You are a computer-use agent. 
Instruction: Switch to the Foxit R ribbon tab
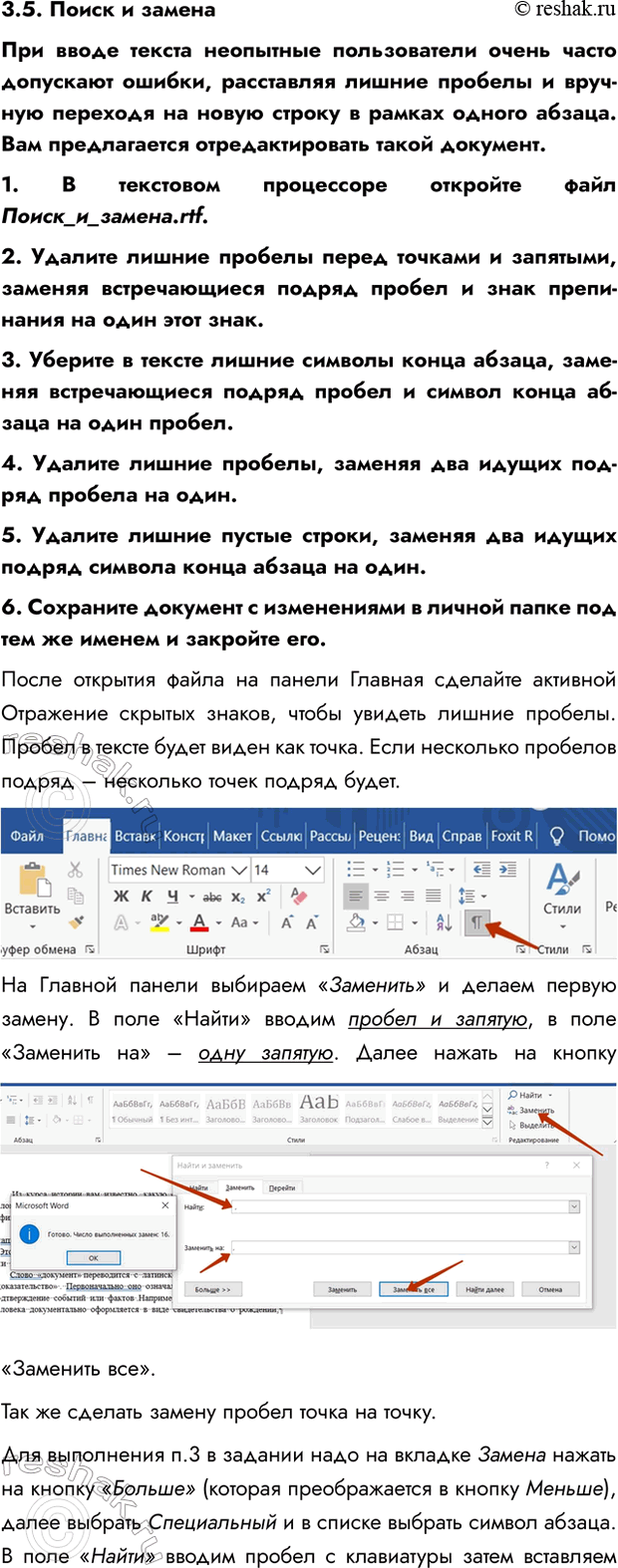point(512,836)
